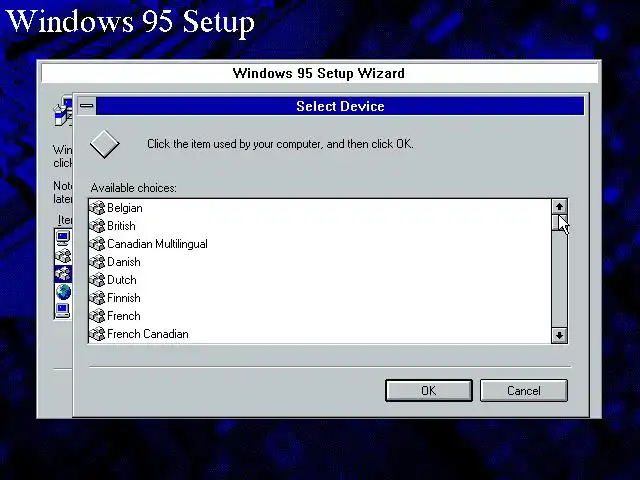Click the list scrollbar up arrow

point(559,207)
